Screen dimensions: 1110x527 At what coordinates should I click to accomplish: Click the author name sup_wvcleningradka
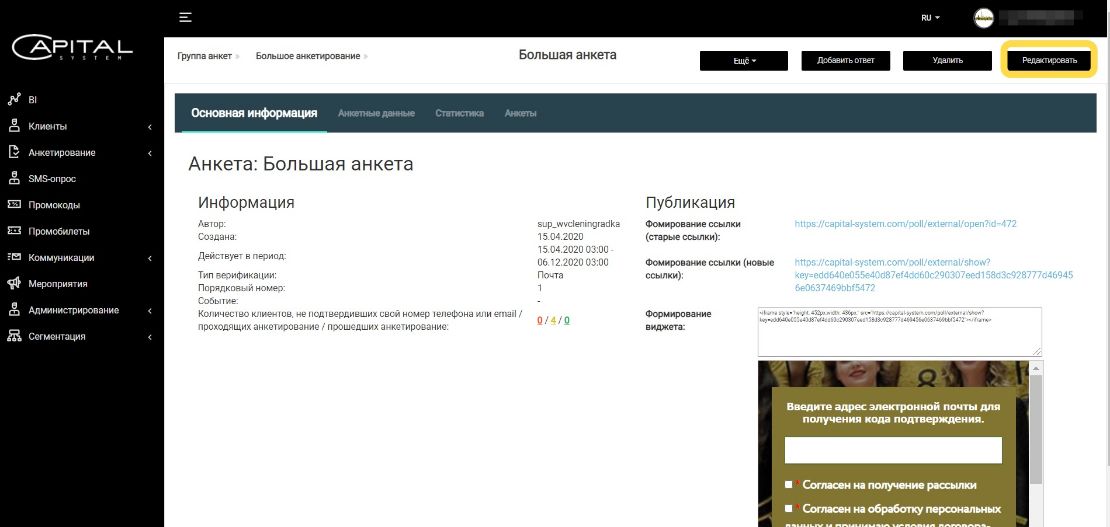pyautogui.click(x=578, y=224)
